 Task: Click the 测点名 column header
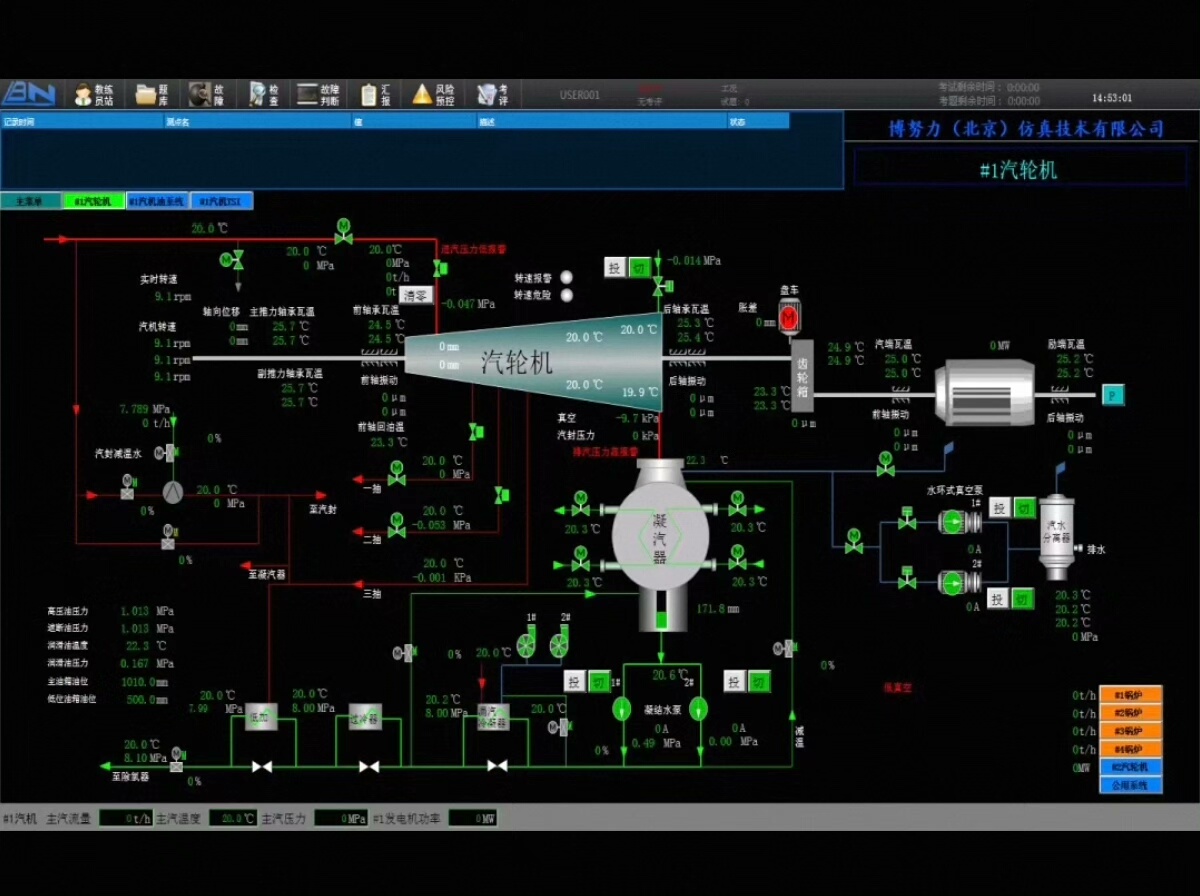pyautogui.click(x=256, y=121)
